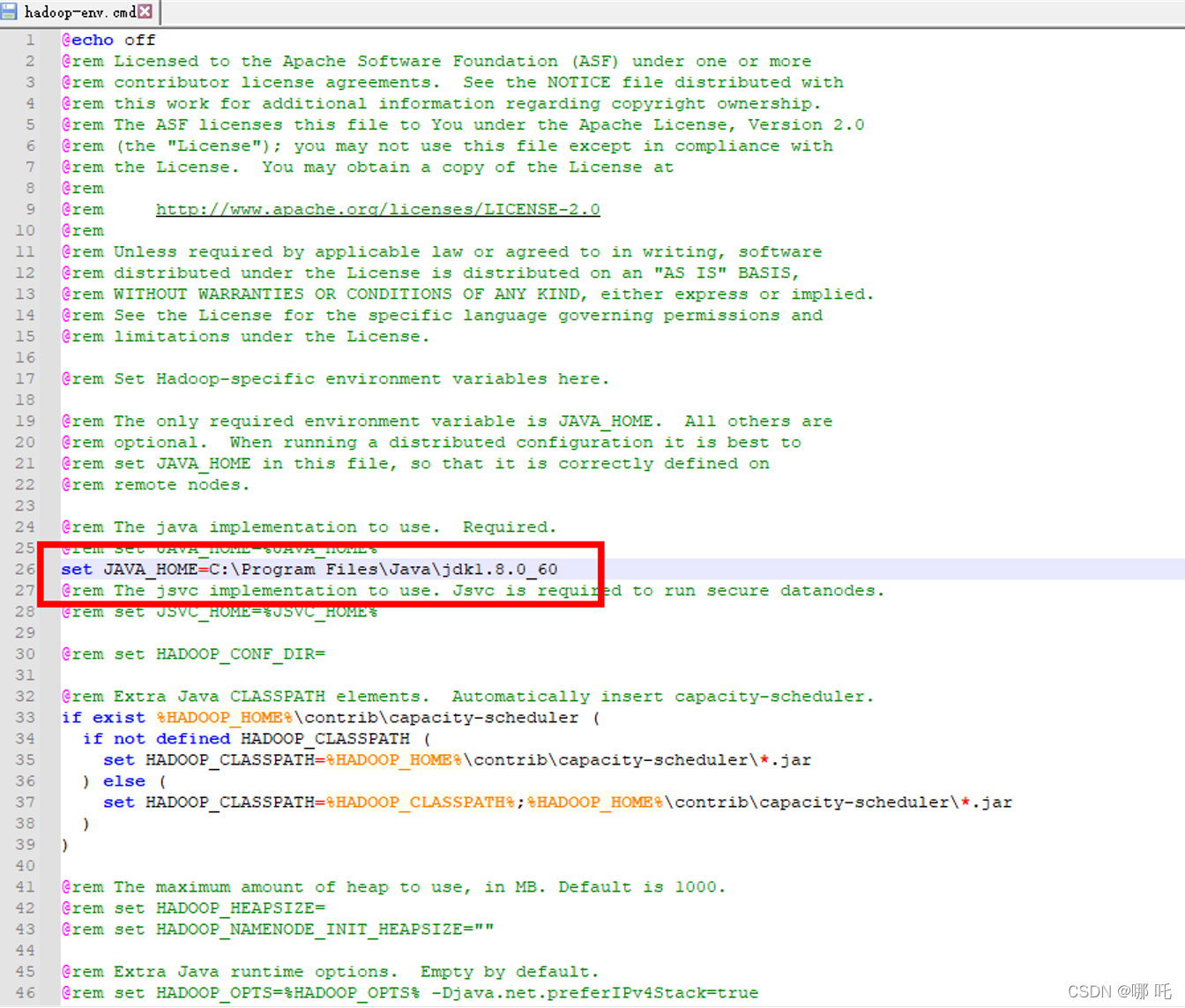The width and height of the screenshot is (1185, 1008).
Task: Click the HADOOP_NAMENODE_INIT_HEAPSIZE line
Action: (x=278, y=929)
